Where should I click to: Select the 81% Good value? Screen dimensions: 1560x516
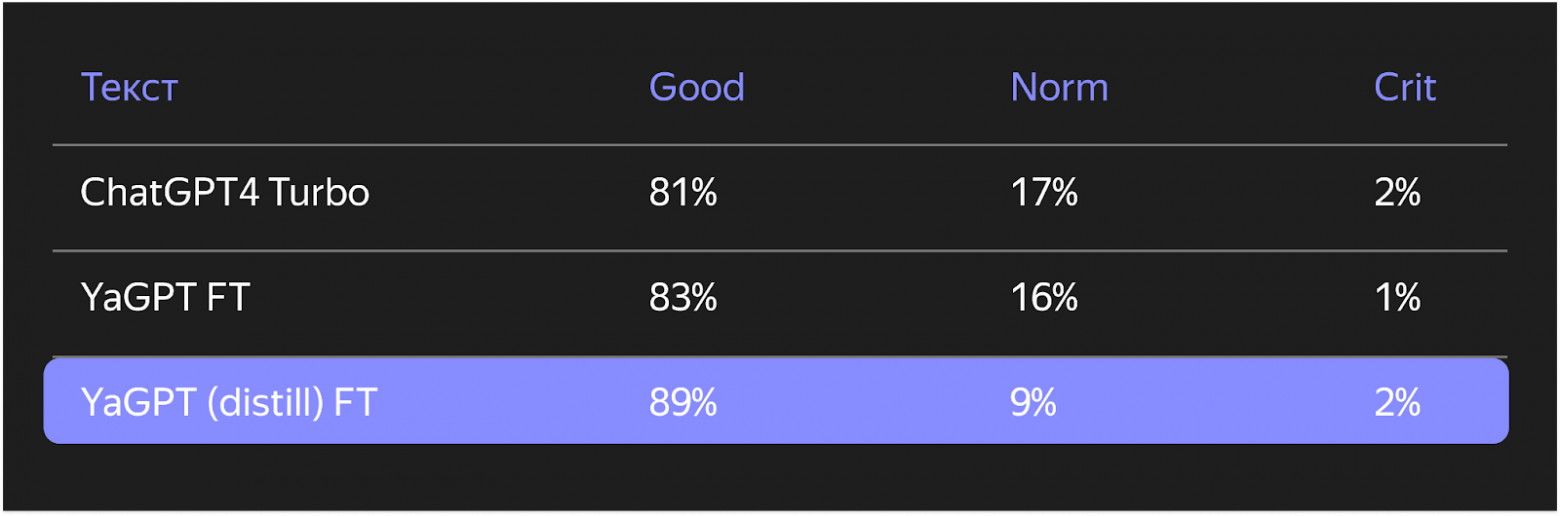[x=683, y=192]
